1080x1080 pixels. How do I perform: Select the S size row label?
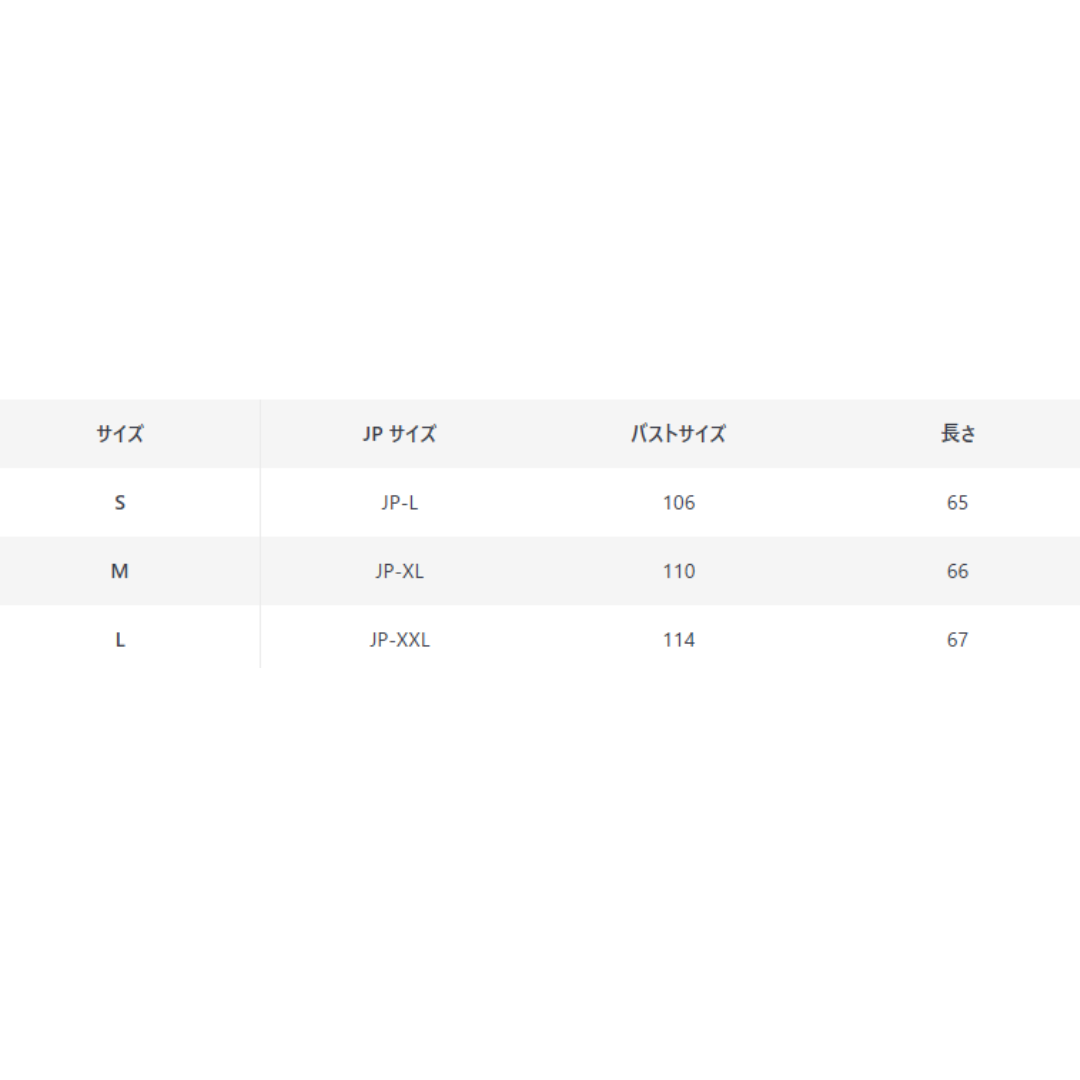coord(120,503)
